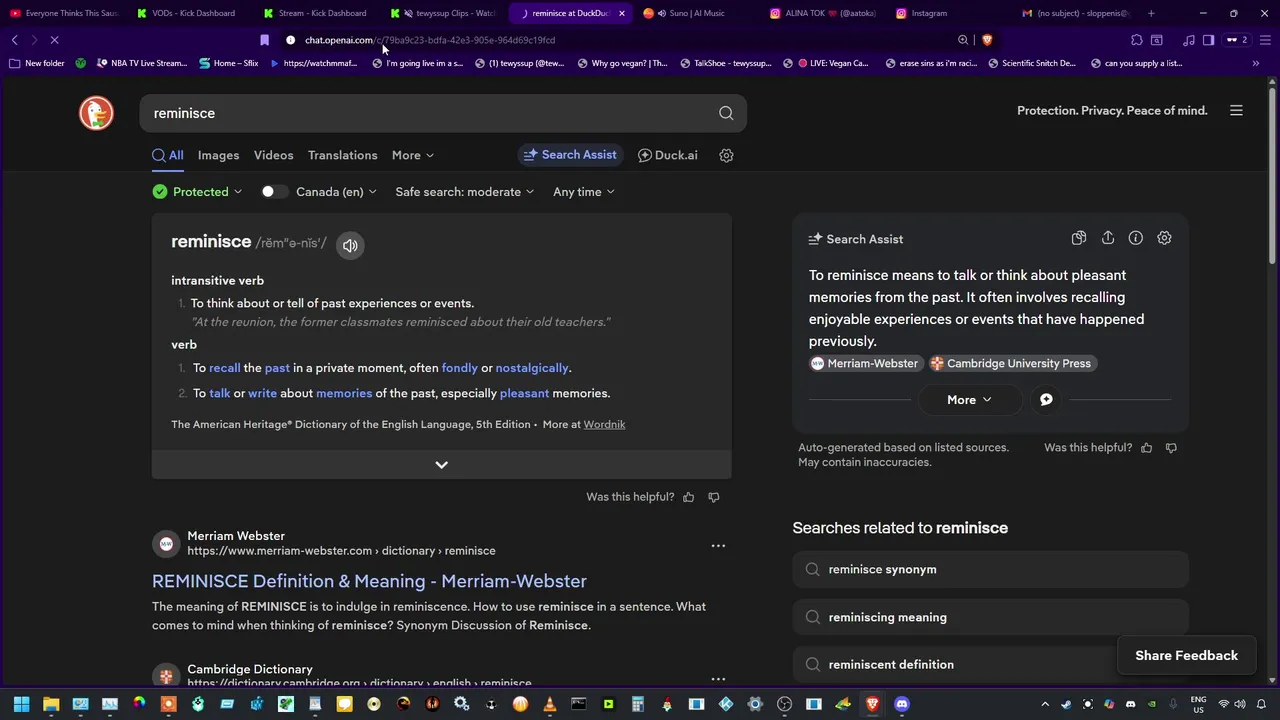Image resolution: width=1280 pixels, height=720 pixels.
Task: Switch to the Instagram browser tab
Action: point(929,13)
